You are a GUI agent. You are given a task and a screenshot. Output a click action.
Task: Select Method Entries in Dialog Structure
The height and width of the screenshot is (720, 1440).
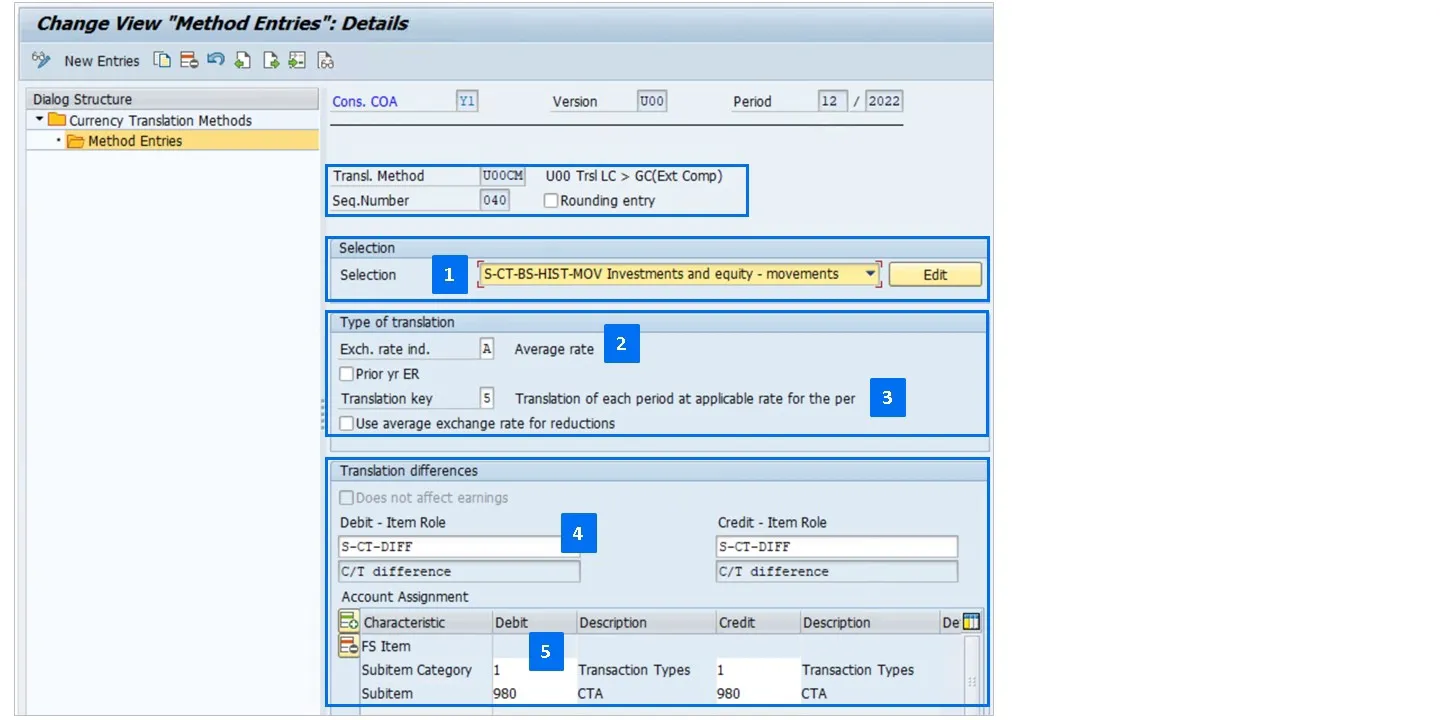point(134,141)
